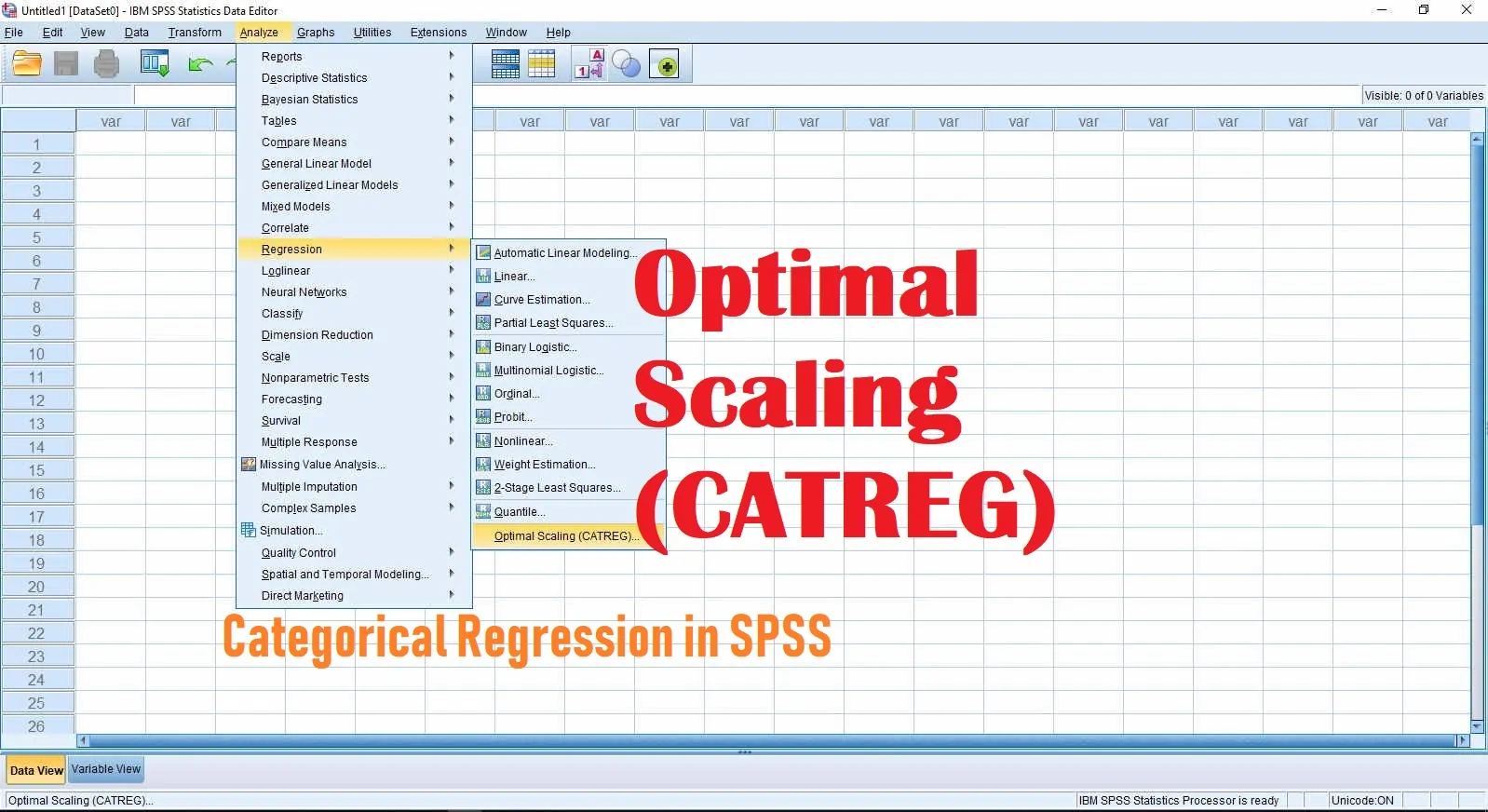Image resolution: width=1488 pixels, height=812 pixels.
Task: Expand the Direct Marketing submenu arrow
Action: 452,595
